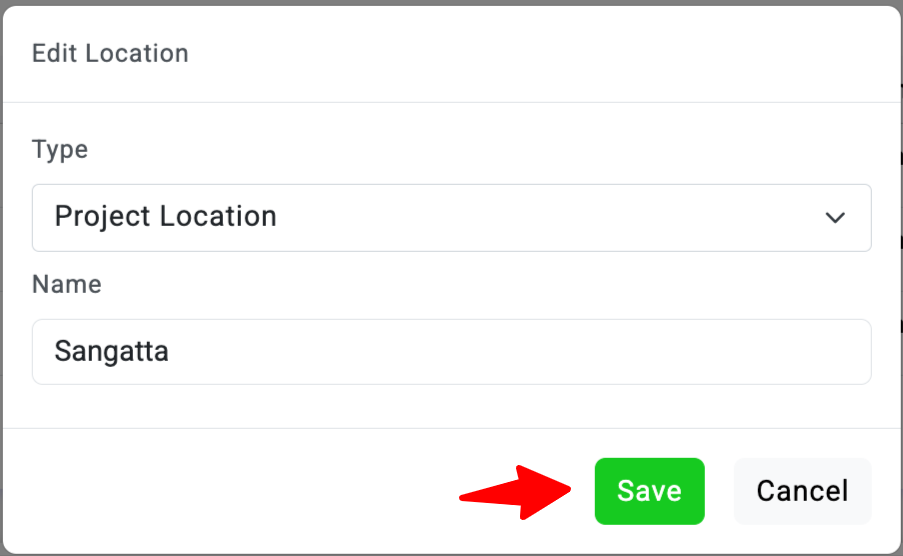Click the green Save button
Screen dimensions: 903x556
[649, 491]
